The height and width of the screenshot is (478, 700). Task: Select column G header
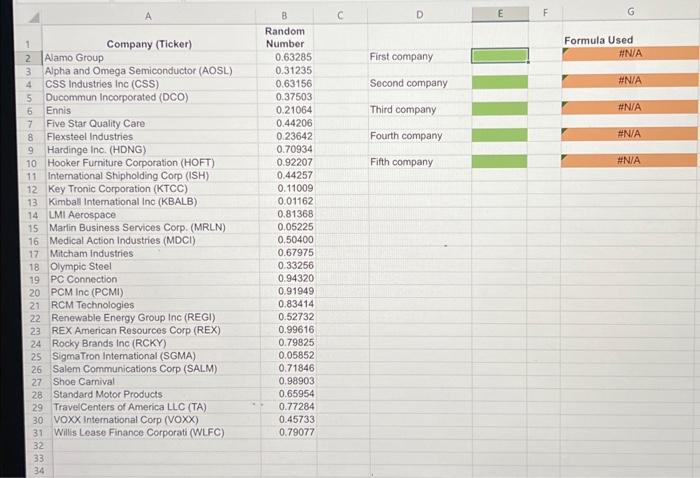pos(631,12)
